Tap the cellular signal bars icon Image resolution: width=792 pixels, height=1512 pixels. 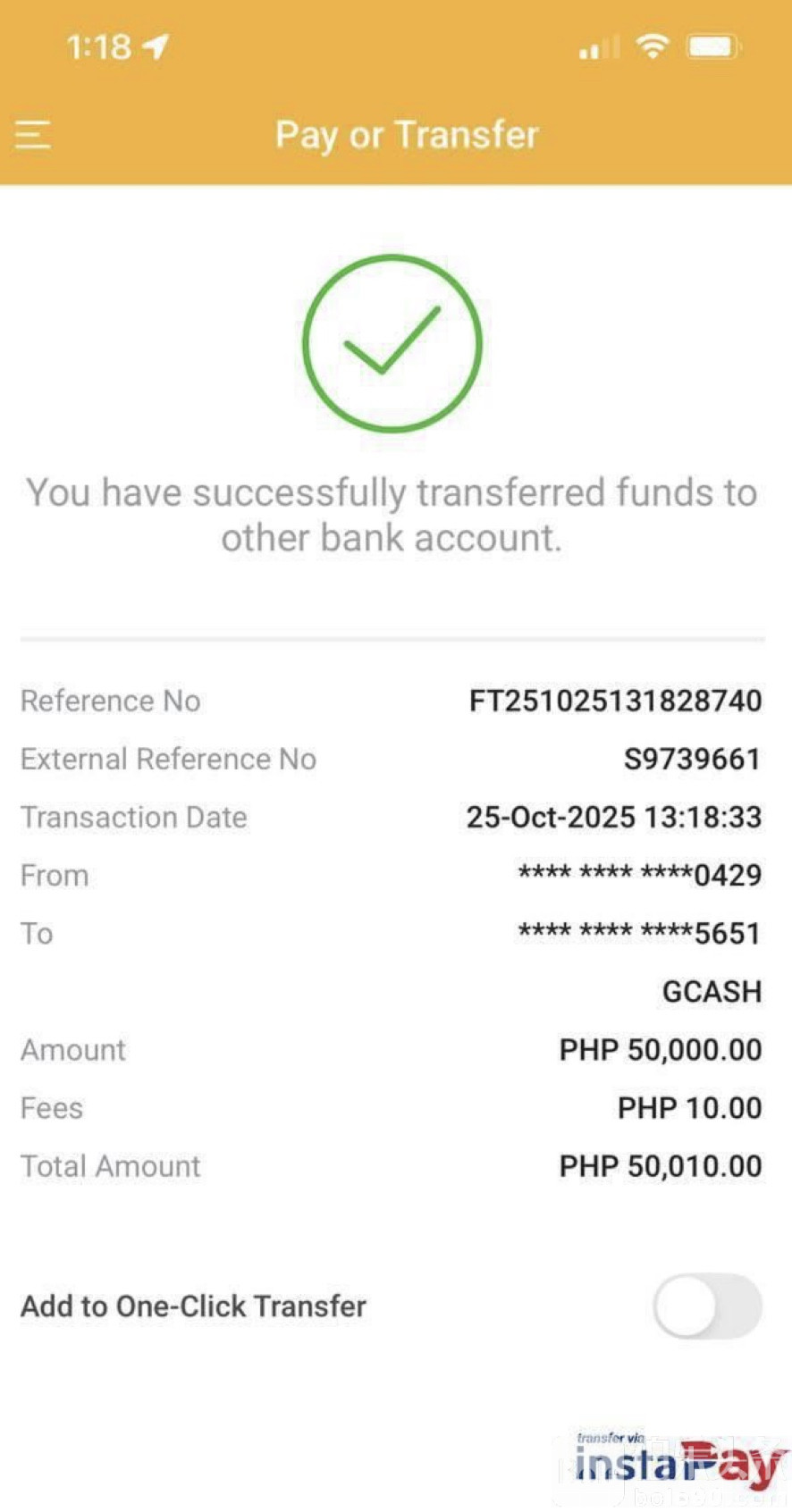[x=597, y=47]
